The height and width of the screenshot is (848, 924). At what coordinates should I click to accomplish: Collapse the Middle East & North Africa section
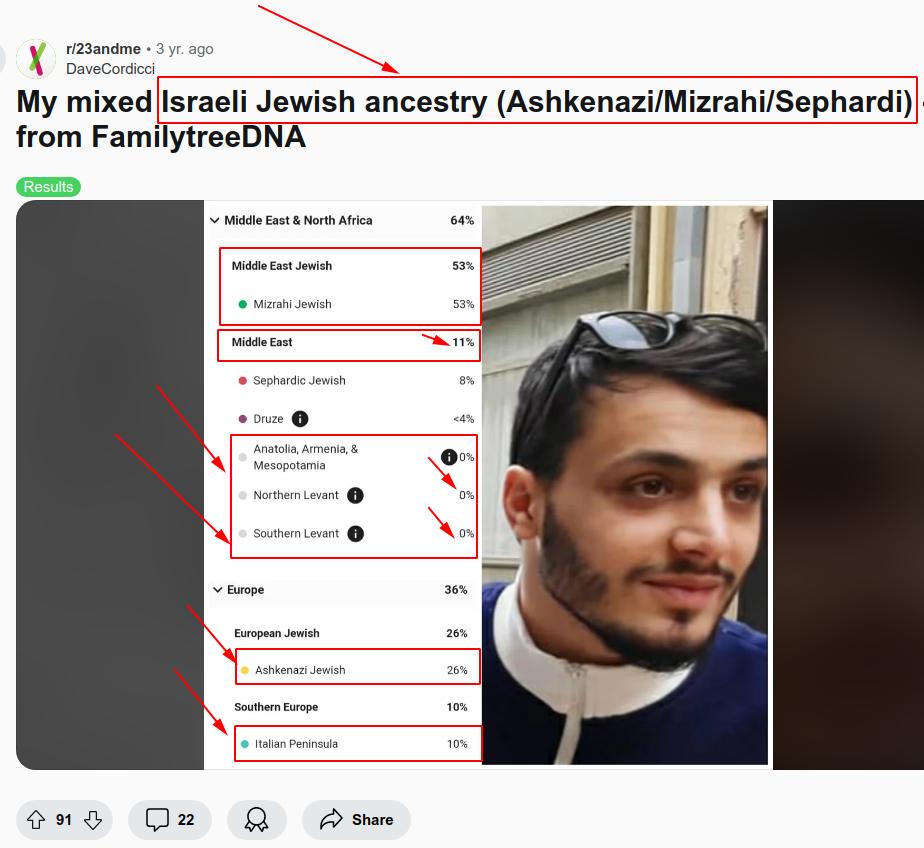coord(215,220)
